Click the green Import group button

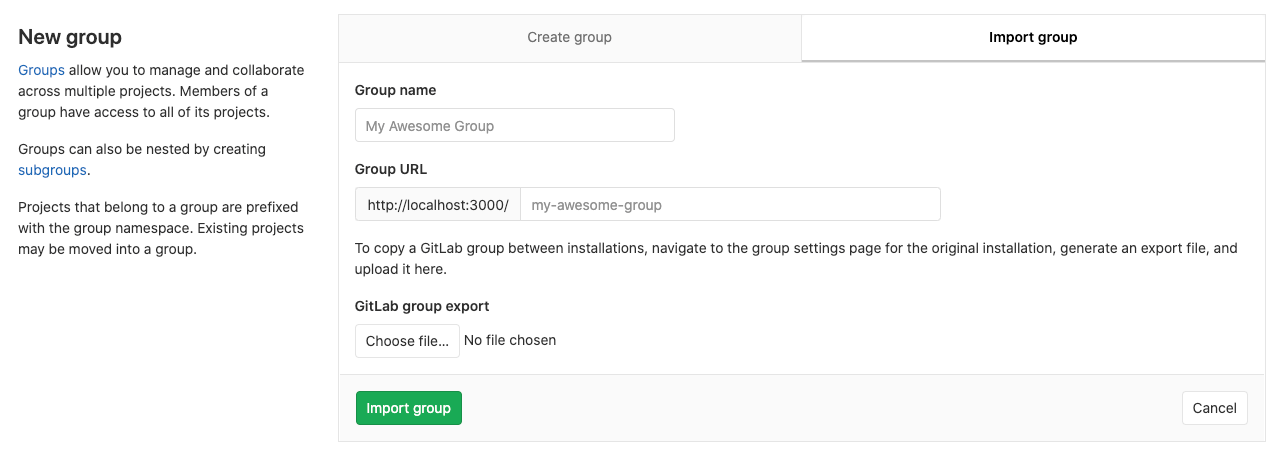pos(408,408)
